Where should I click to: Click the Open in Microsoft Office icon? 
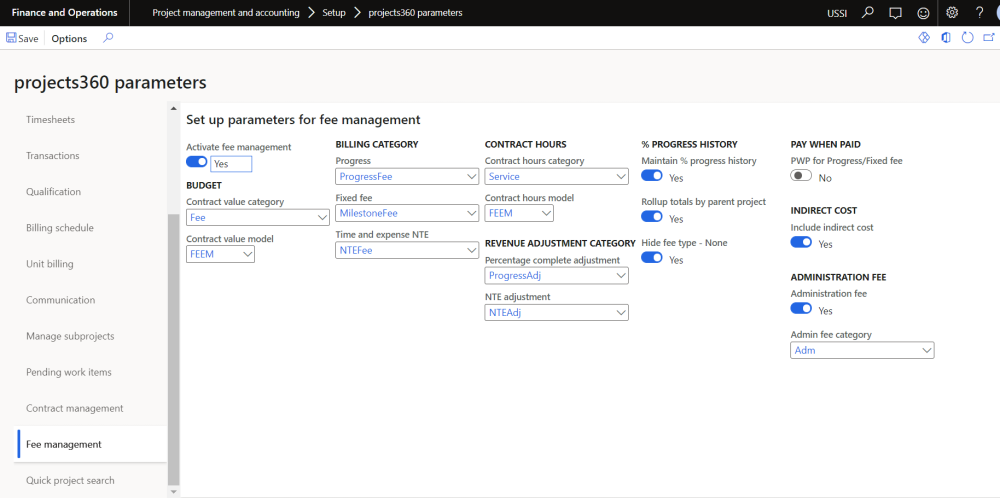point(945,38)
